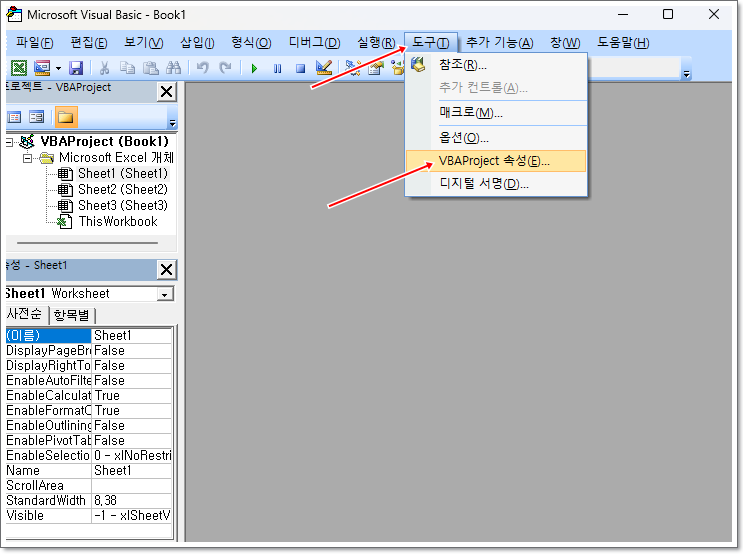Choose 디지털 서명(D)... menu entry
Image resolution: width=744 pixels, height=554 pixels.
tap(497, 183)
